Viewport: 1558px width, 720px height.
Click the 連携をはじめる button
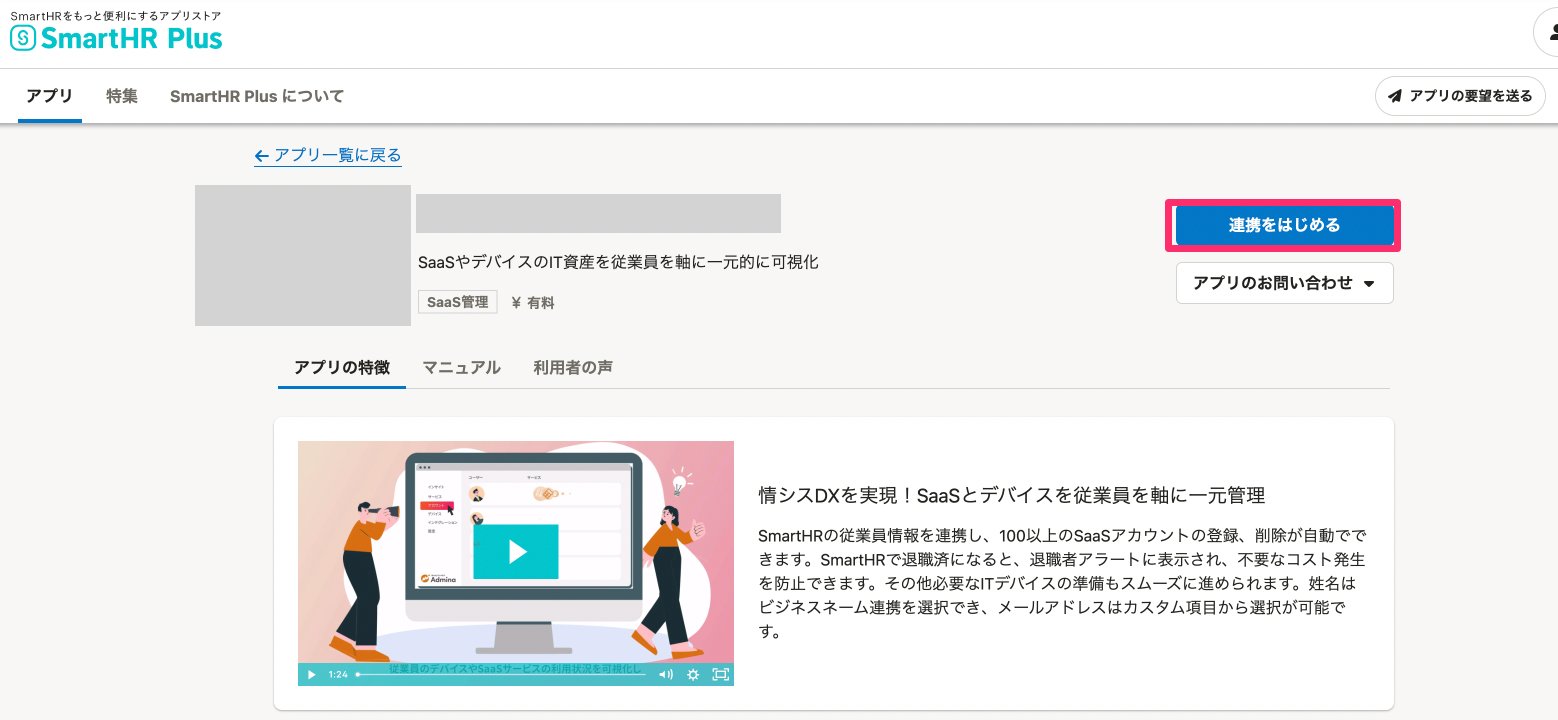[1284, 225]
